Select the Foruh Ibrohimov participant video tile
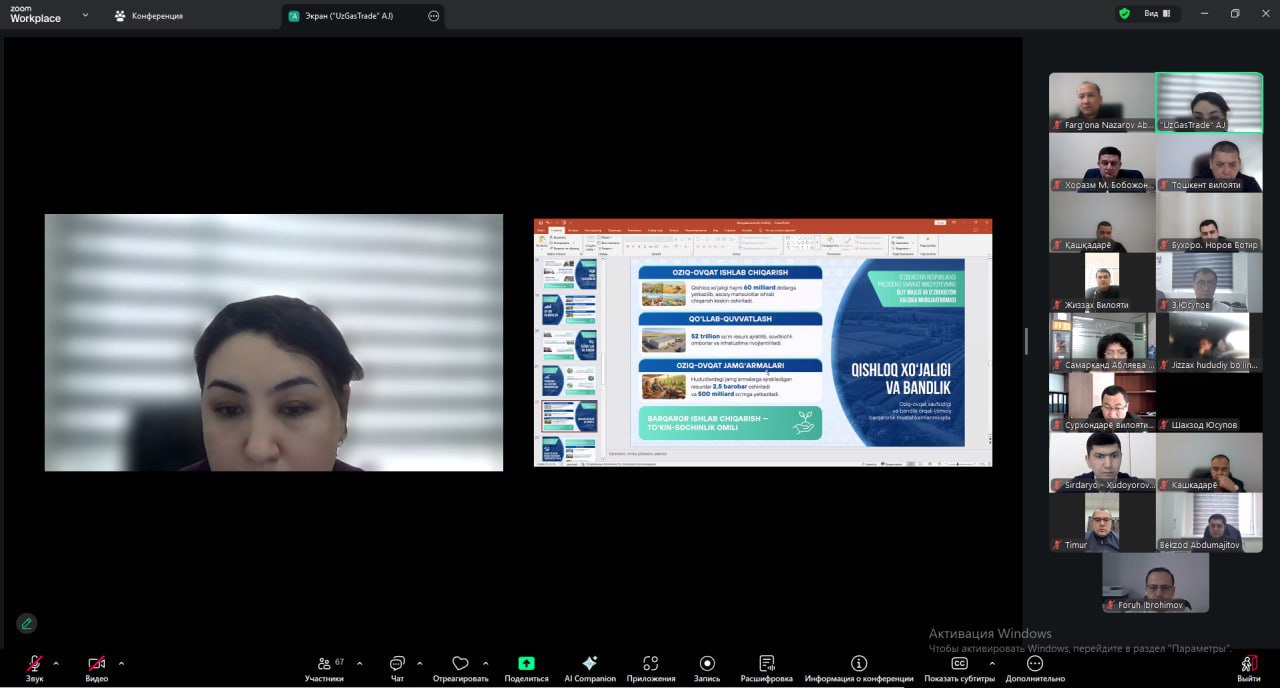1280x688 pixels. click(1155, 582)
